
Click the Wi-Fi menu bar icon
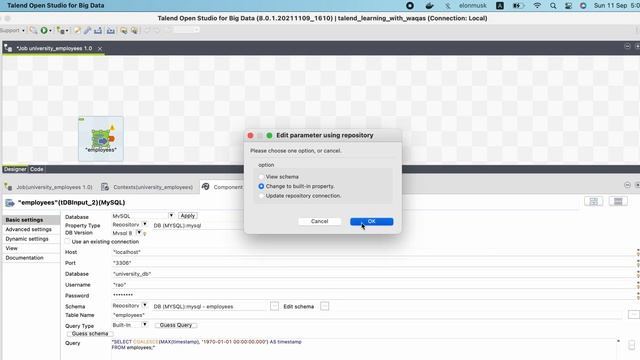point(537,5)
